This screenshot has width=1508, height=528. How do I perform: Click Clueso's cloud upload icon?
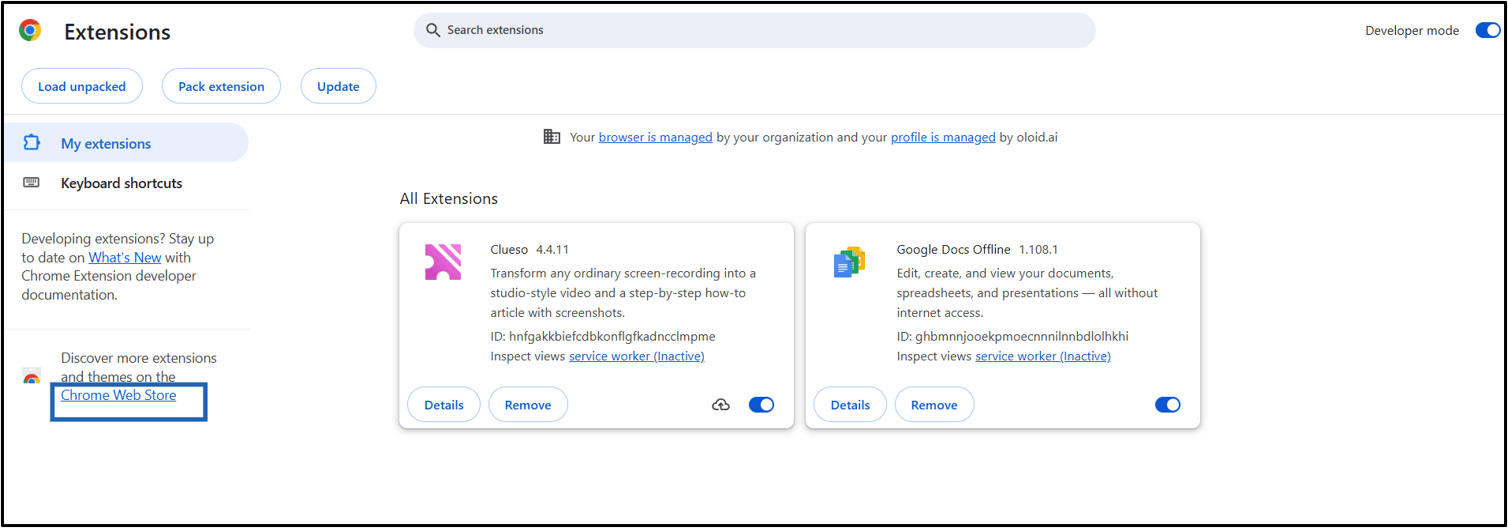(x=721, y=405)
